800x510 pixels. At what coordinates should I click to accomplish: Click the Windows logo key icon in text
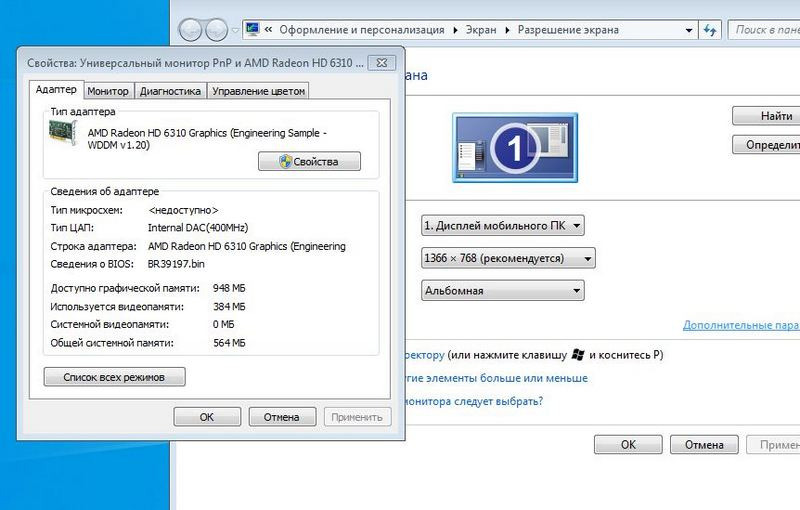pos(578,354)
